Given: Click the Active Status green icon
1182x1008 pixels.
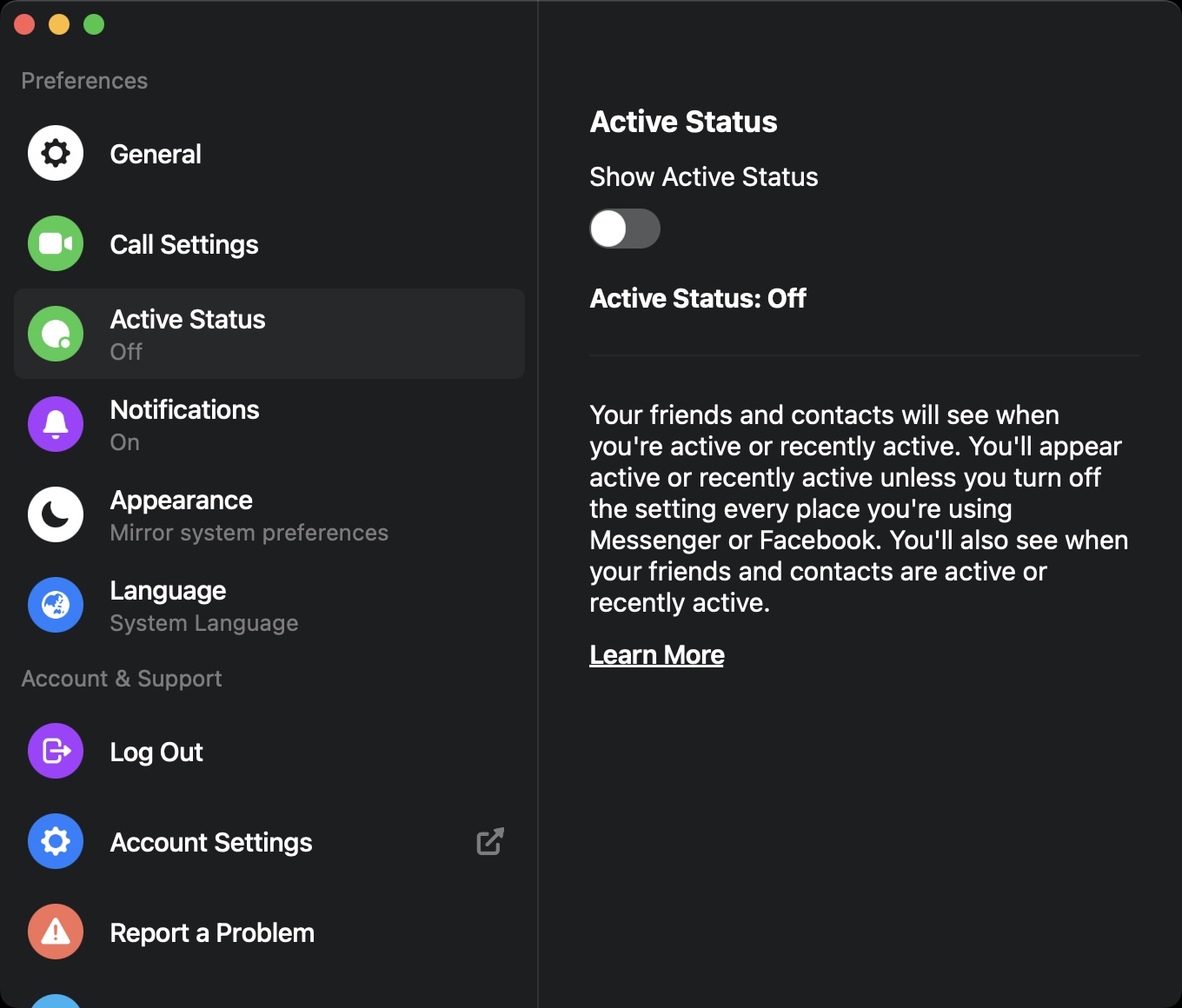Looking at the screenshot, I should pos(56,335).
